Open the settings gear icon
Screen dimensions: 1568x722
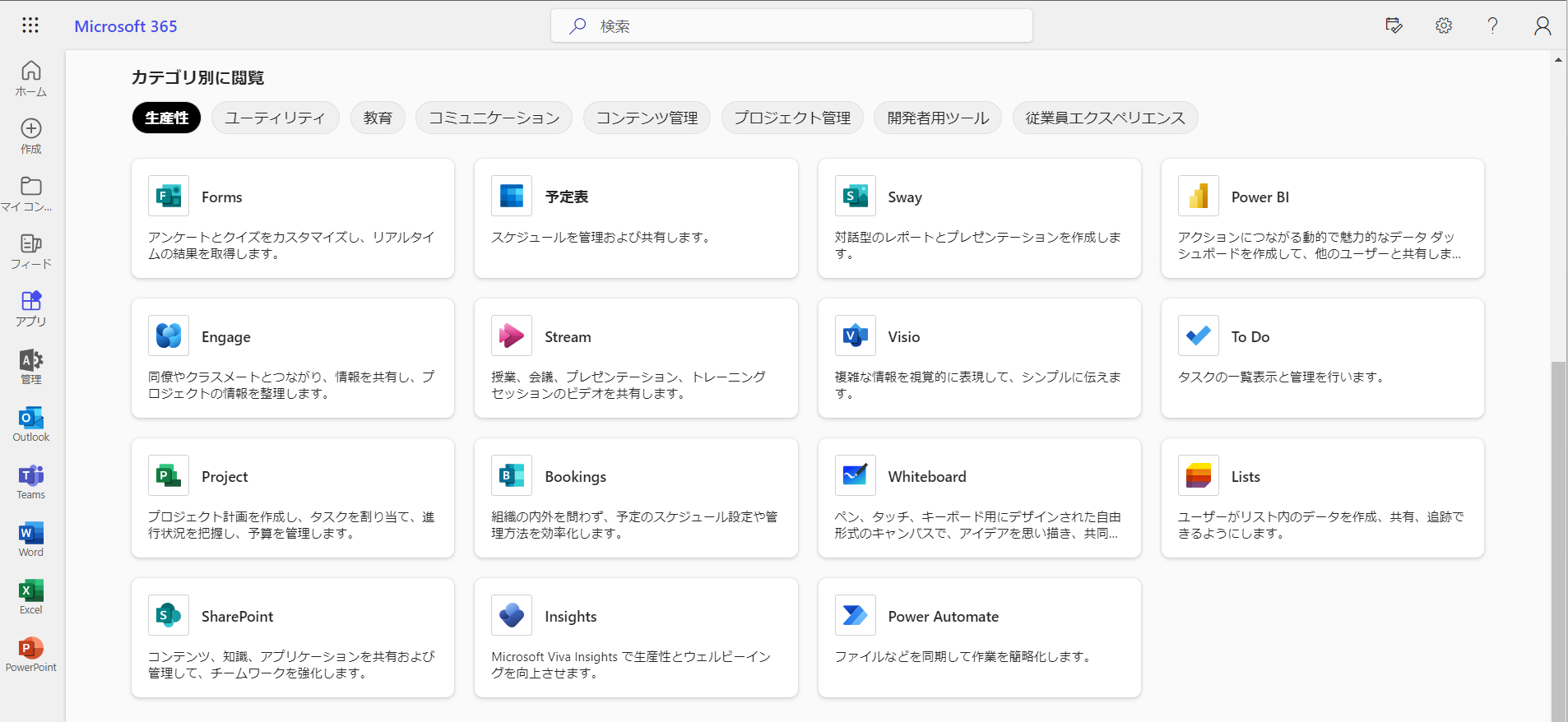[1444, 25]
